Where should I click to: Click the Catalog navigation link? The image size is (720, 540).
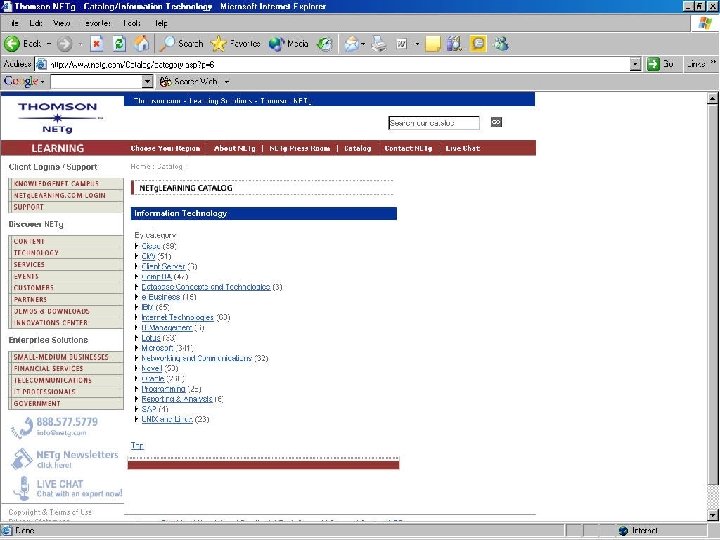pyautogui.click(x=357, y=148)
